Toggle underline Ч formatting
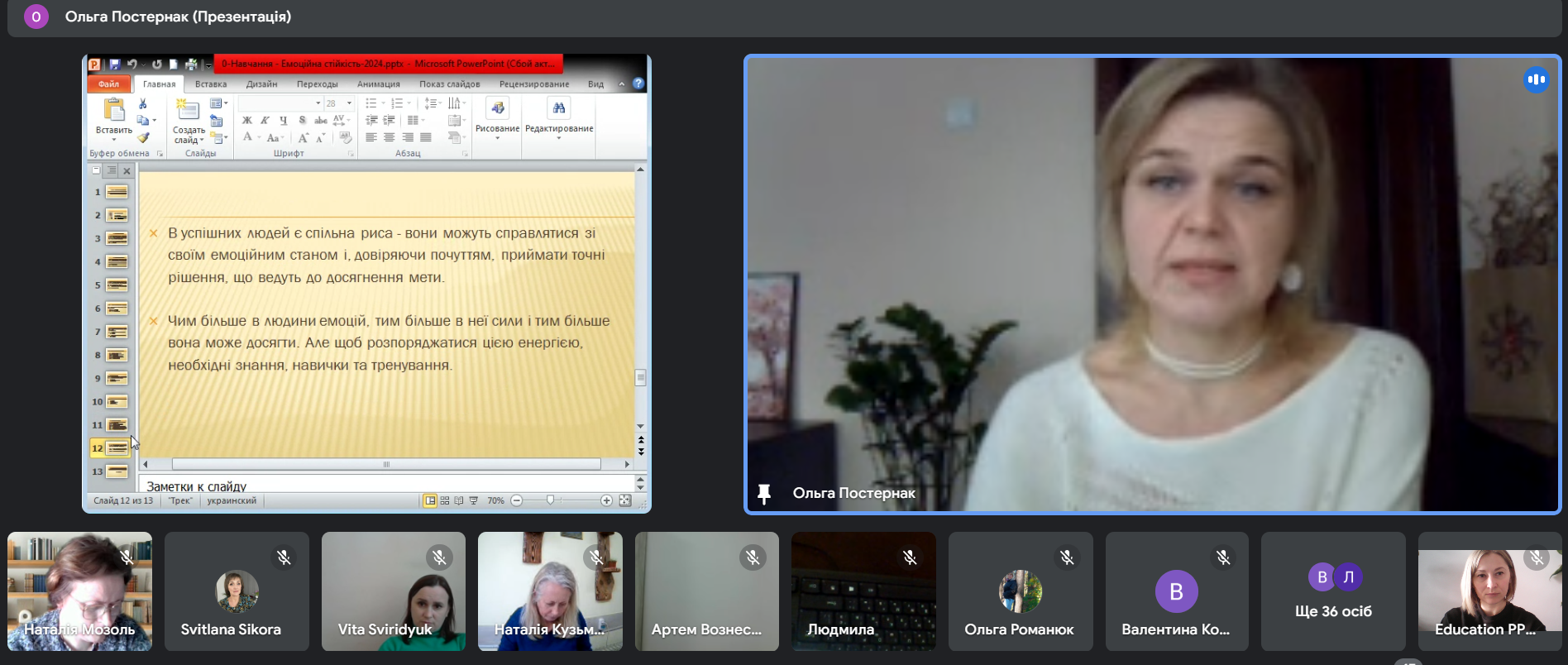The height and width of the screenshot is (665, 1568). (283, 121)
